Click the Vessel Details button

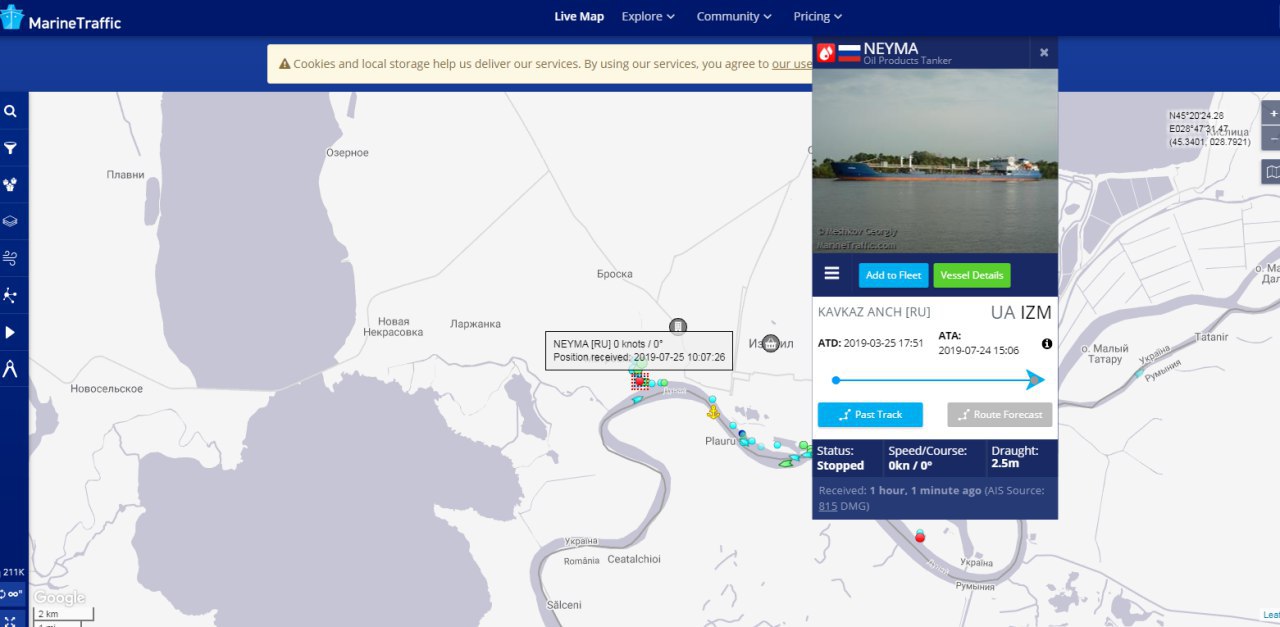tap(972, 275)
